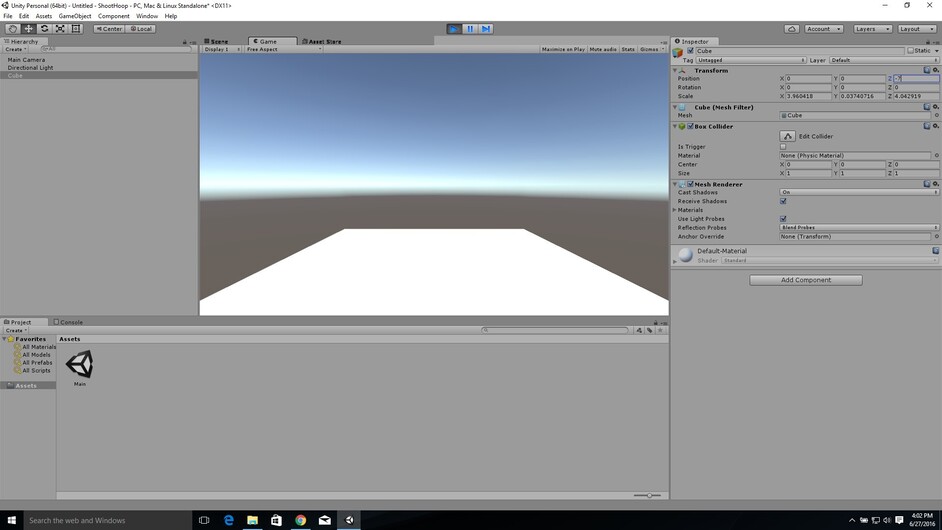The image size is (942, 530).
Task: Toggle Use Light Probes checkbox
Action: [783, 219]
